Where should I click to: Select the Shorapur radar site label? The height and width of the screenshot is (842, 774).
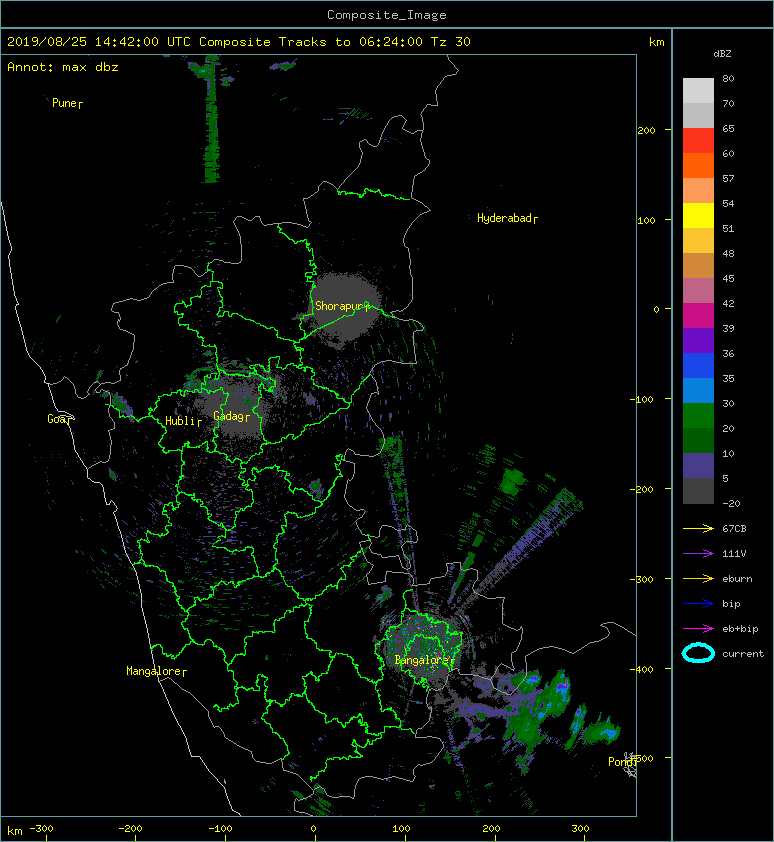342,306
